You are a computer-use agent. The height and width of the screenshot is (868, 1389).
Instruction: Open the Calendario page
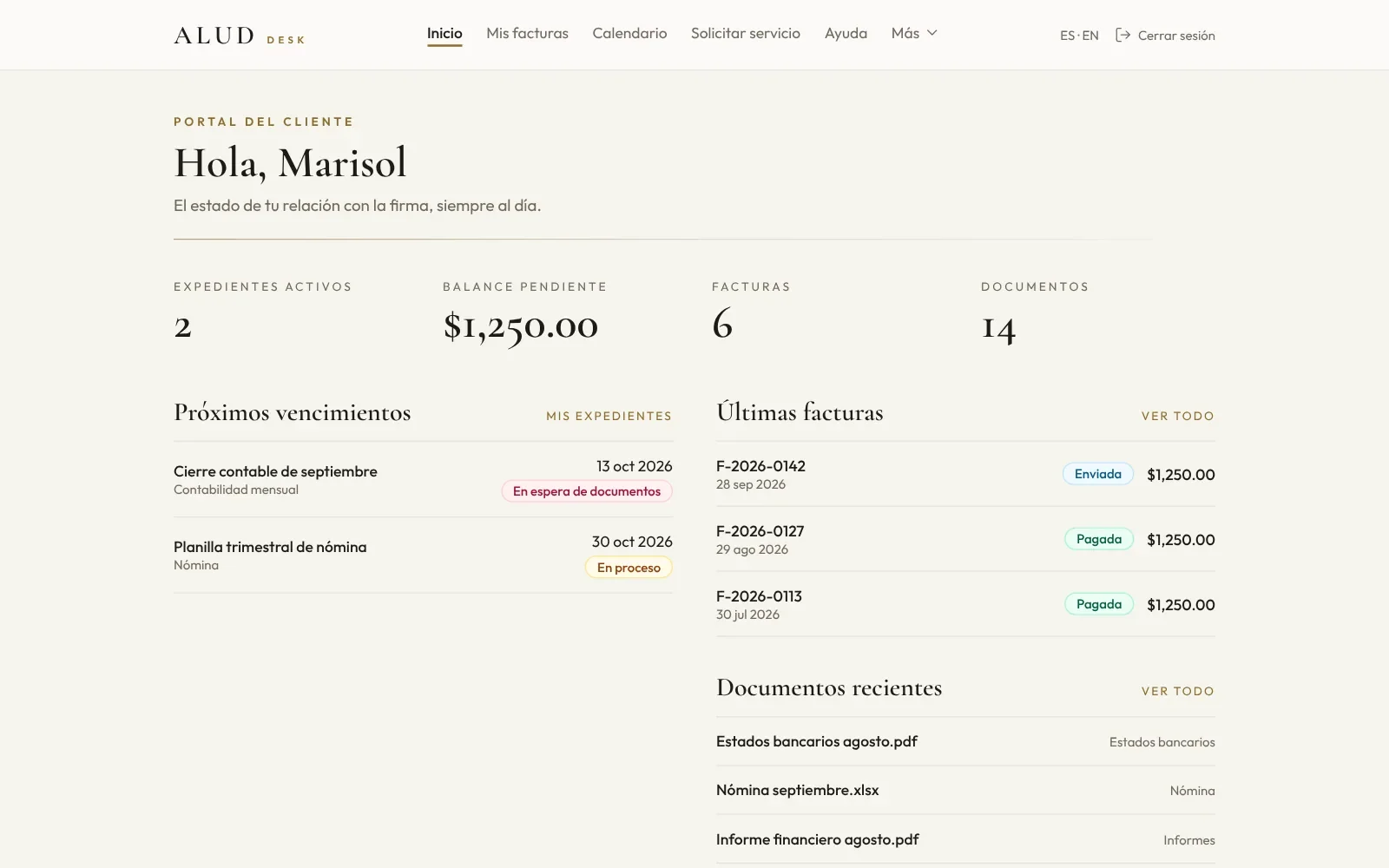629,33
